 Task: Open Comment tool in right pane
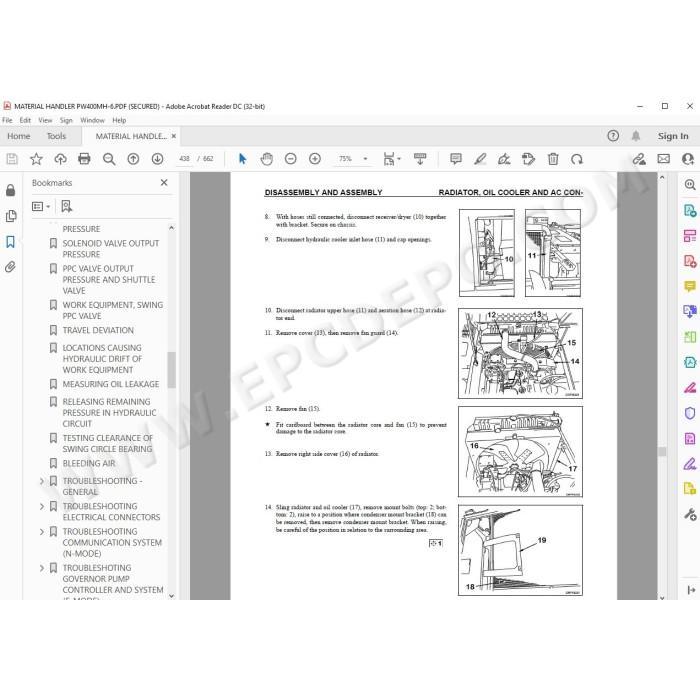[690, 286]
